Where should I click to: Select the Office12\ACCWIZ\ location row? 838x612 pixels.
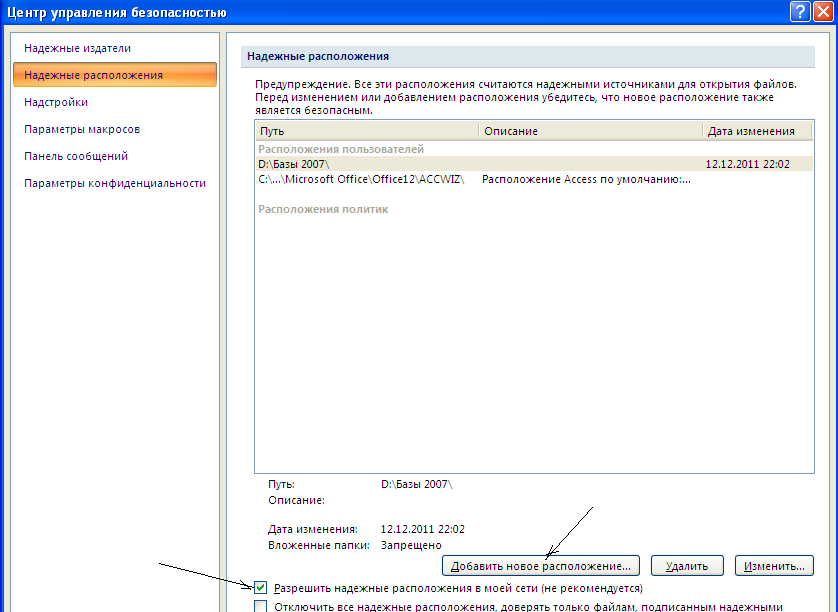point(534,180)
